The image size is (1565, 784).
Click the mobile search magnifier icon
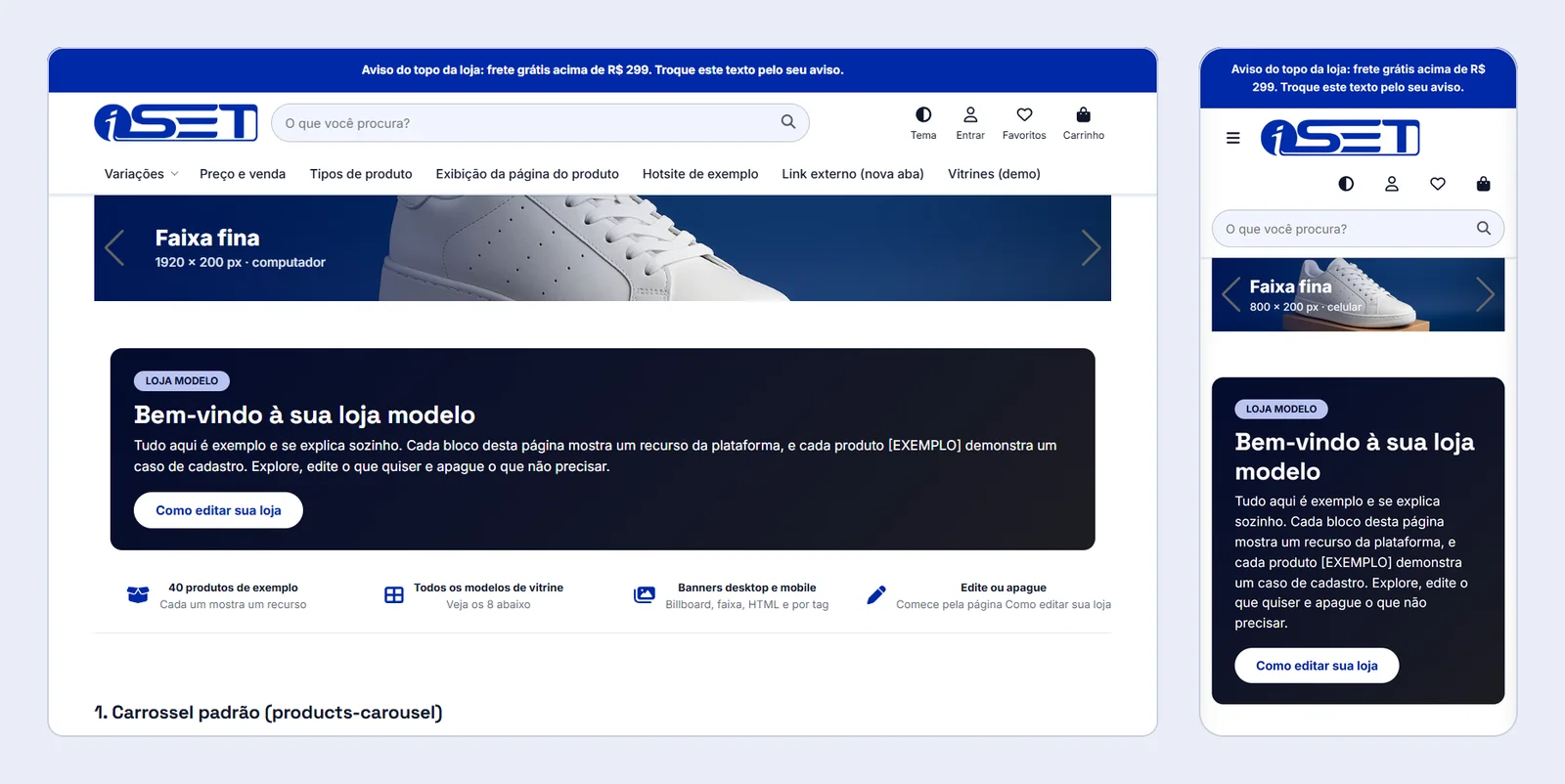pyautogui.click(x=1484, y=229)
